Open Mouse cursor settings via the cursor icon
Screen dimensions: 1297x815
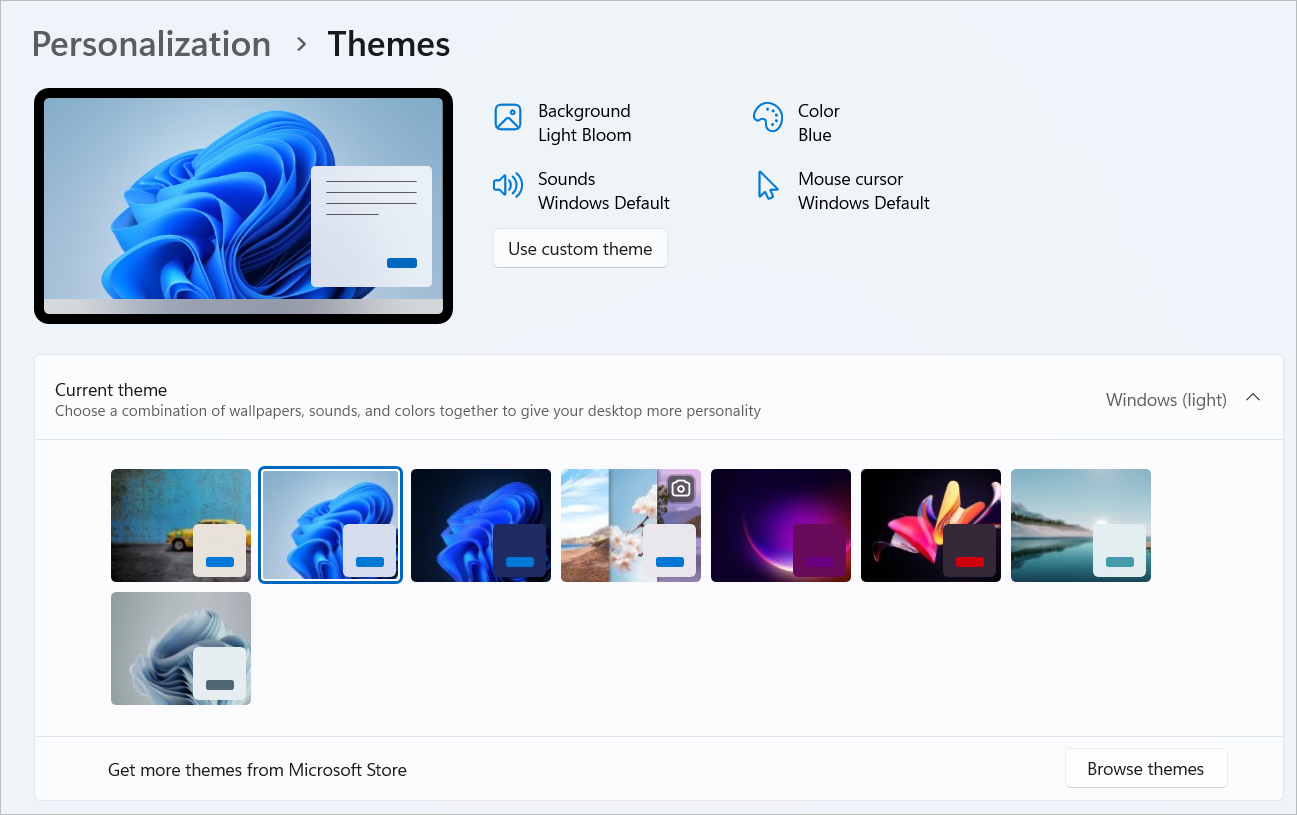pos(766,185)
